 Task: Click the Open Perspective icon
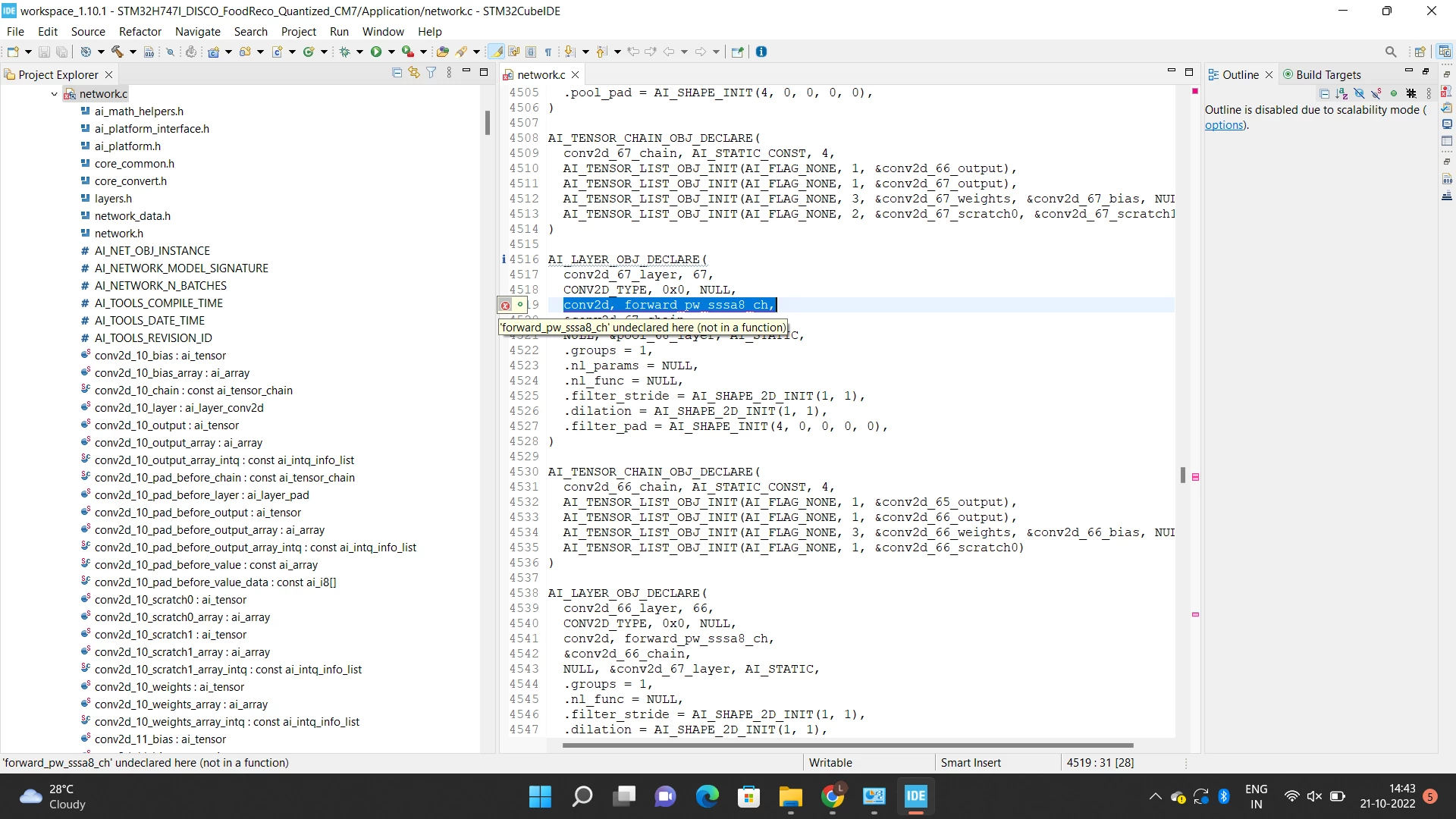(x=1420, y=52)
